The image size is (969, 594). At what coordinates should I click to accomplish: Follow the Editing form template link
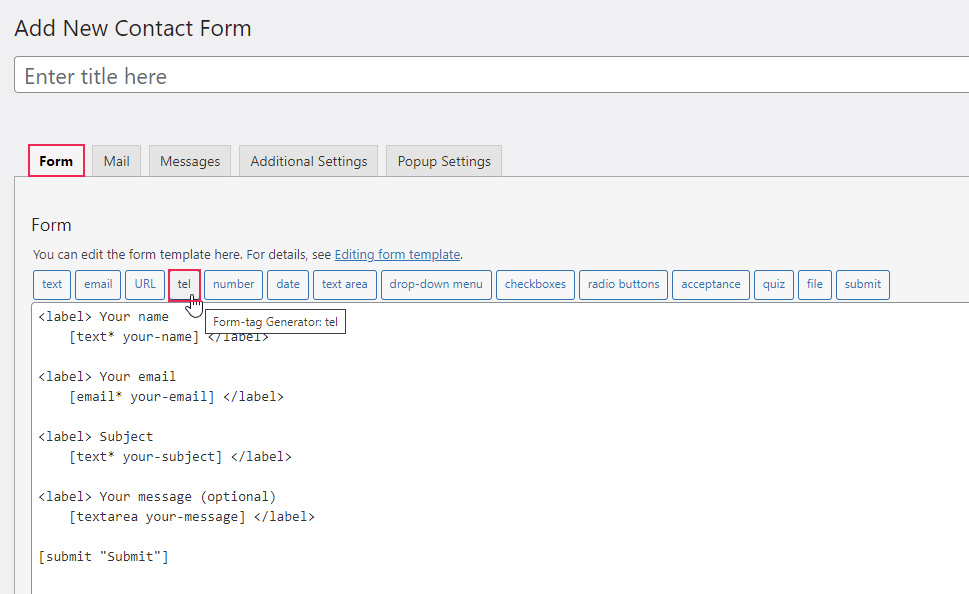(397, 255)
